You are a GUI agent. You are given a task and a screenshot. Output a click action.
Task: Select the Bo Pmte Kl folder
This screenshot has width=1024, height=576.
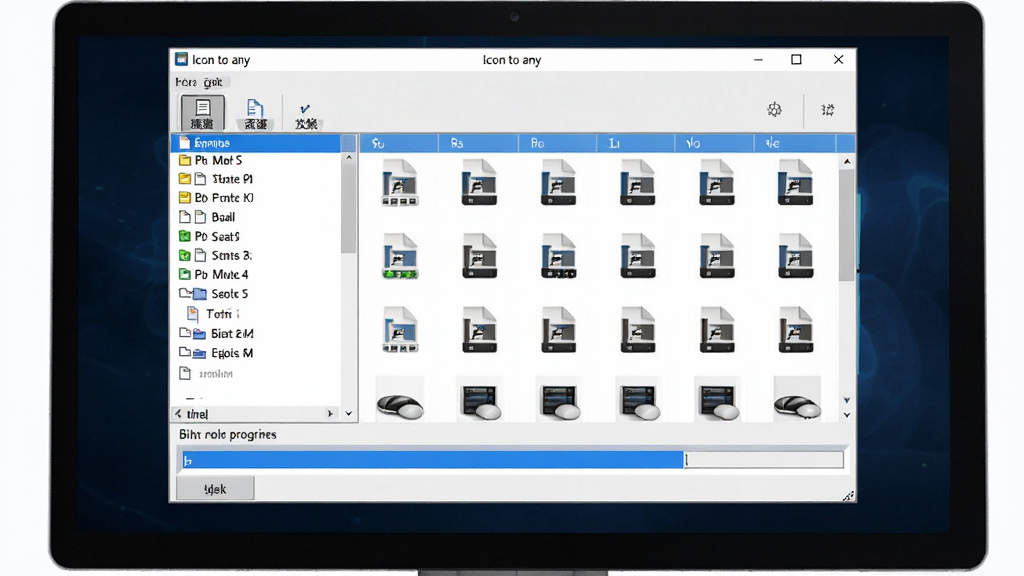coord(216,198)
